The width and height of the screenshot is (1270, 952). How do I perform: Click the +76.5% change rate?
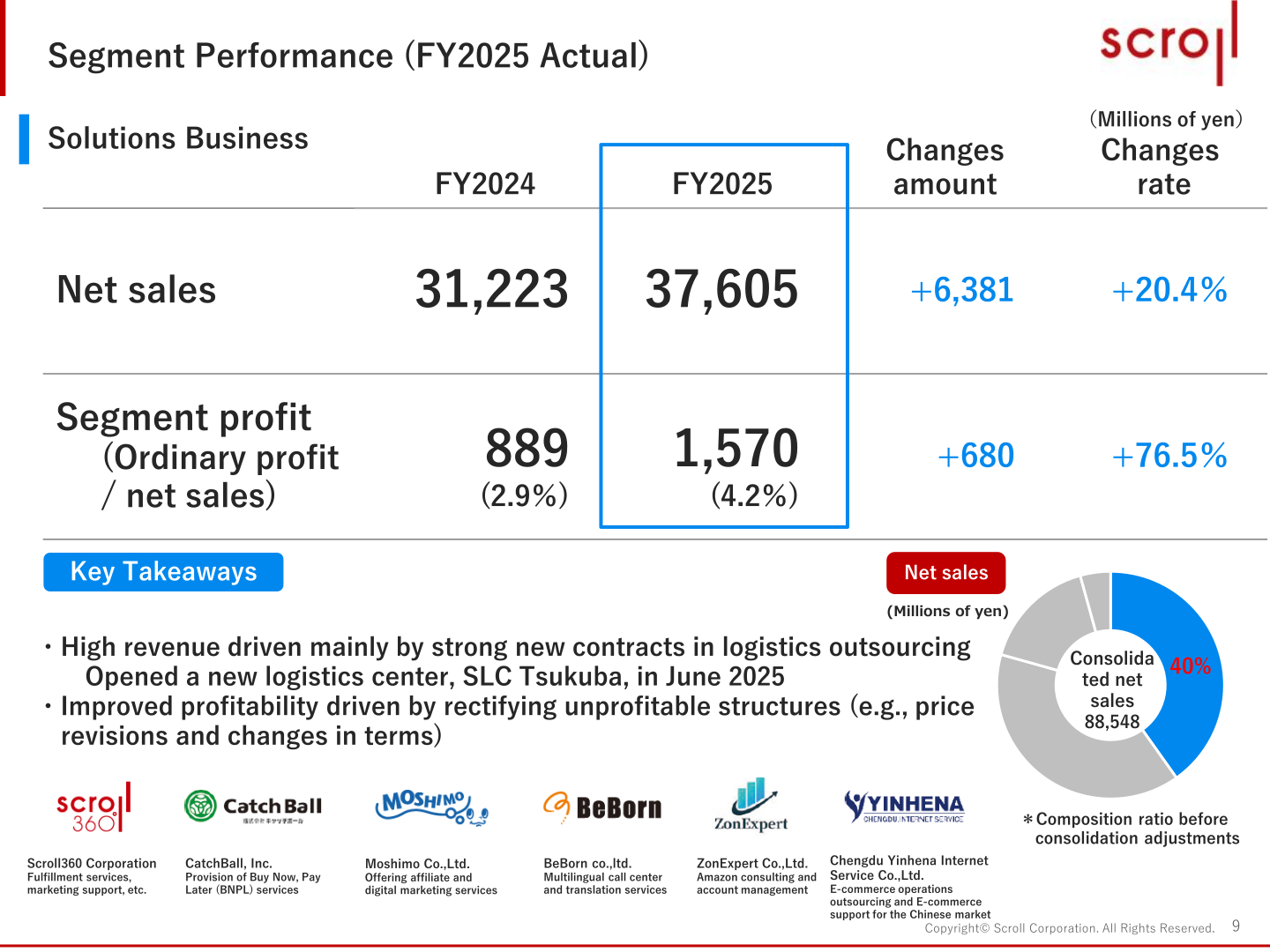point(1169,456)
